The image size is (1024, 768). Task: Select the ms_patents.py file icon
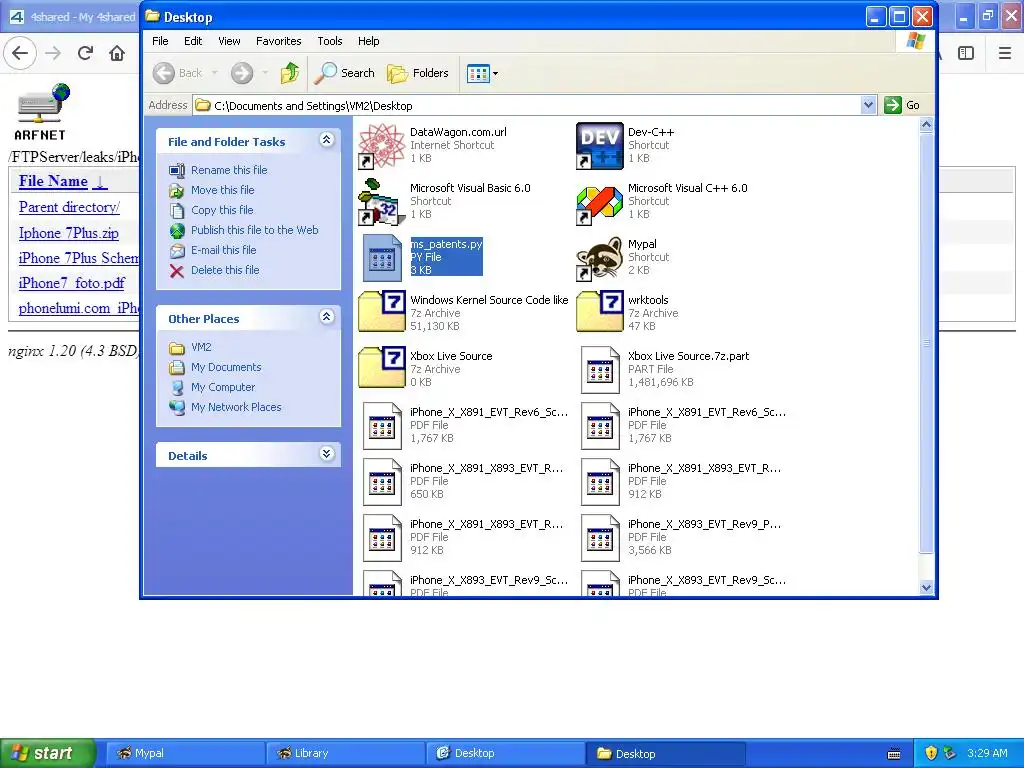click(382, 257)
